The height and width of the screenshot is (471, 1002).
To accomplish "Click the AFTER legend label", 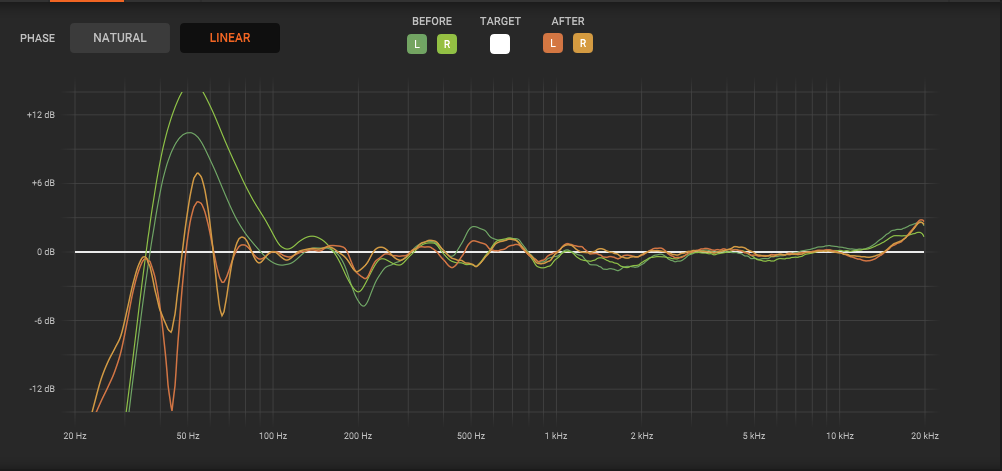I will pos(568,21).
